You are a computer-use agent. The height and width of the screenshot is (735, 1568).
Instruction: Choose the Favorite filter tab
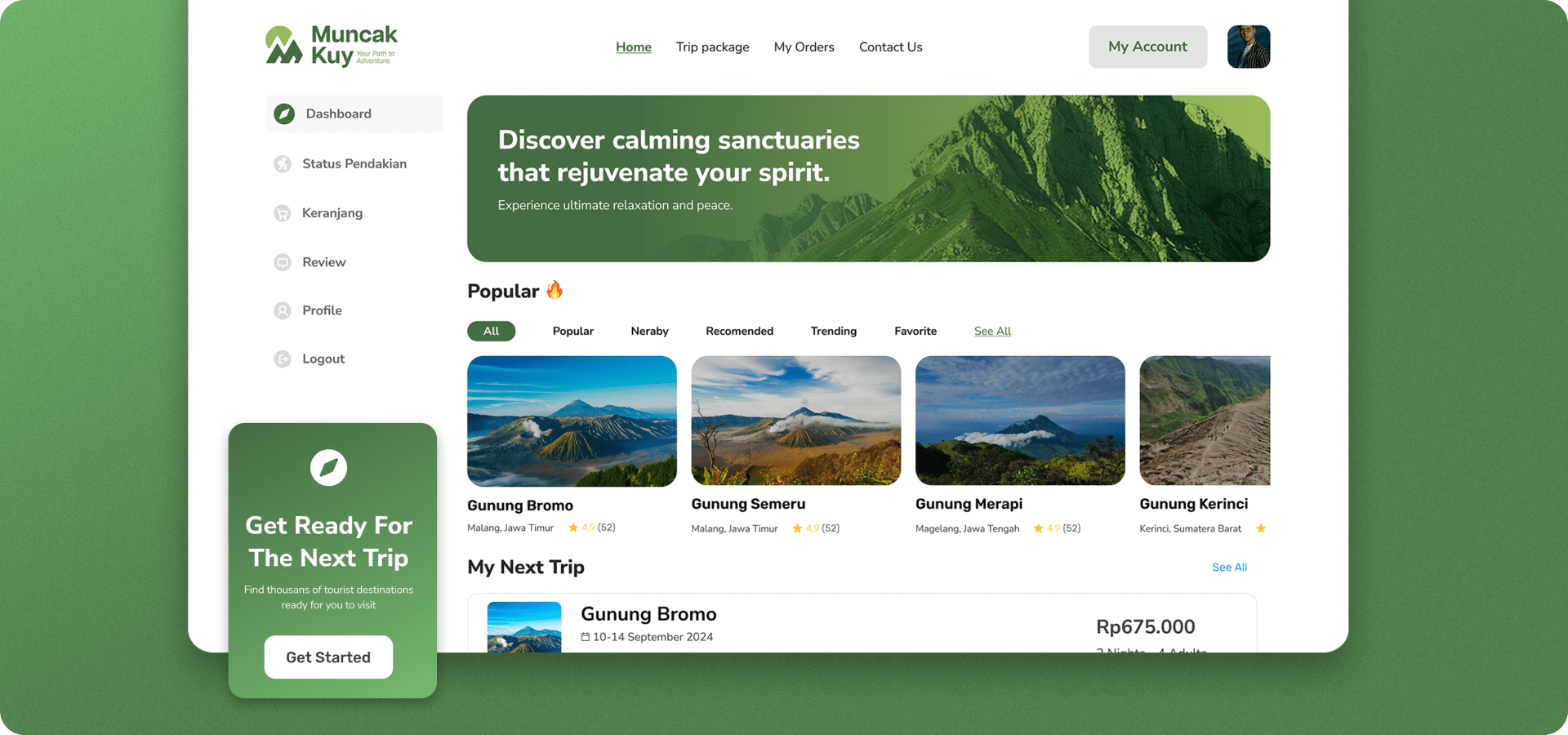[x=915, y=331]
